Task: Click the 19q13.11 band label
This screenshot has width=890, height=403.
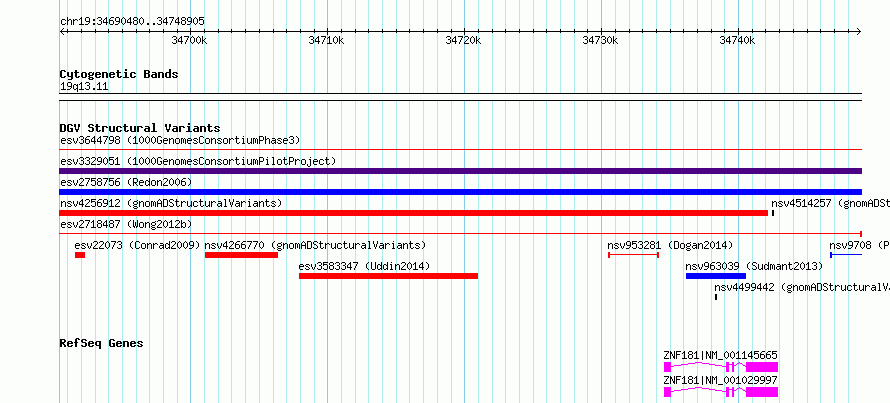Action: click(x=84, y=86)
